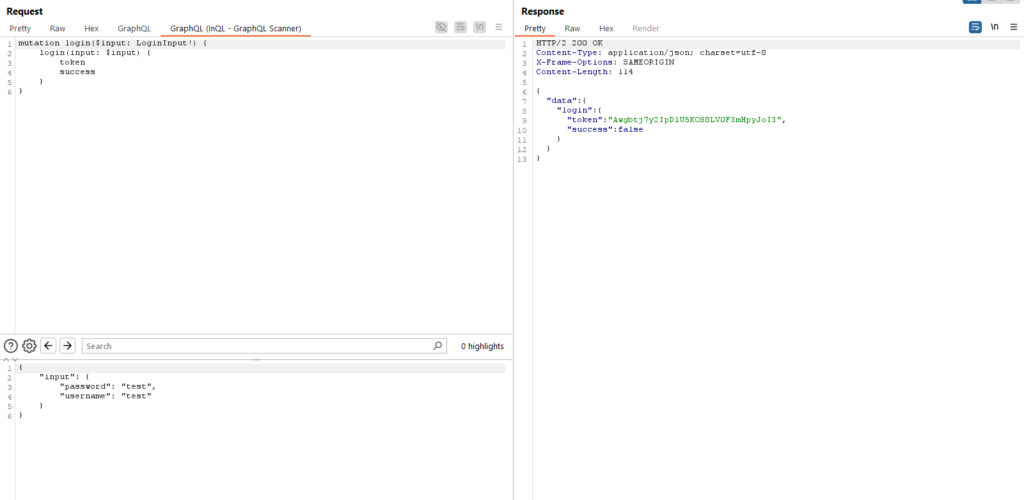
Task: Open the Response Hex tab
Action: point(606,29)
